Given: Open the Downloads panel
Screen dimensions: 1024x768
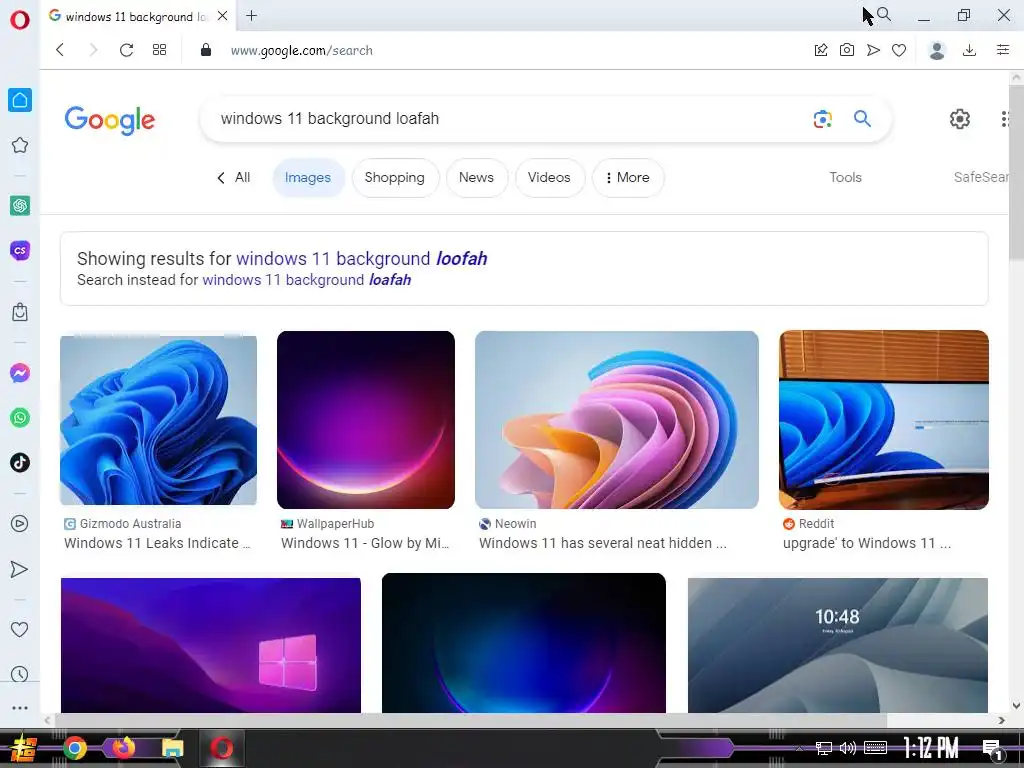Looking at the screenshot, I should [970, 50].
